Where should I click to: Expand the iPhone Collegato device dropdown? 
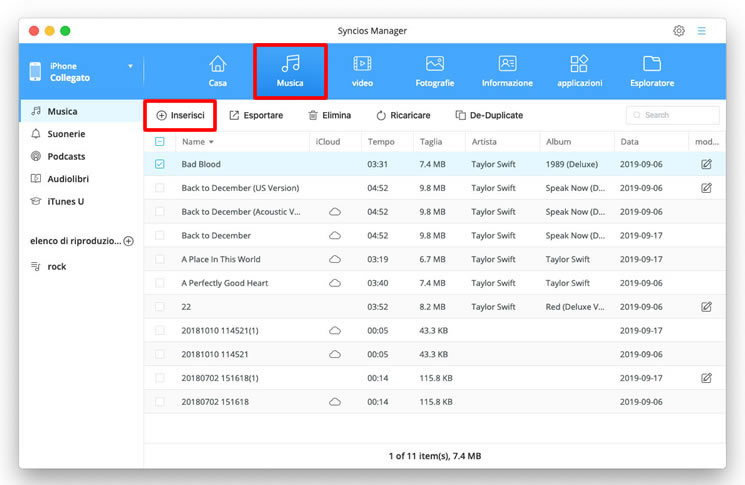click(130, 66)
